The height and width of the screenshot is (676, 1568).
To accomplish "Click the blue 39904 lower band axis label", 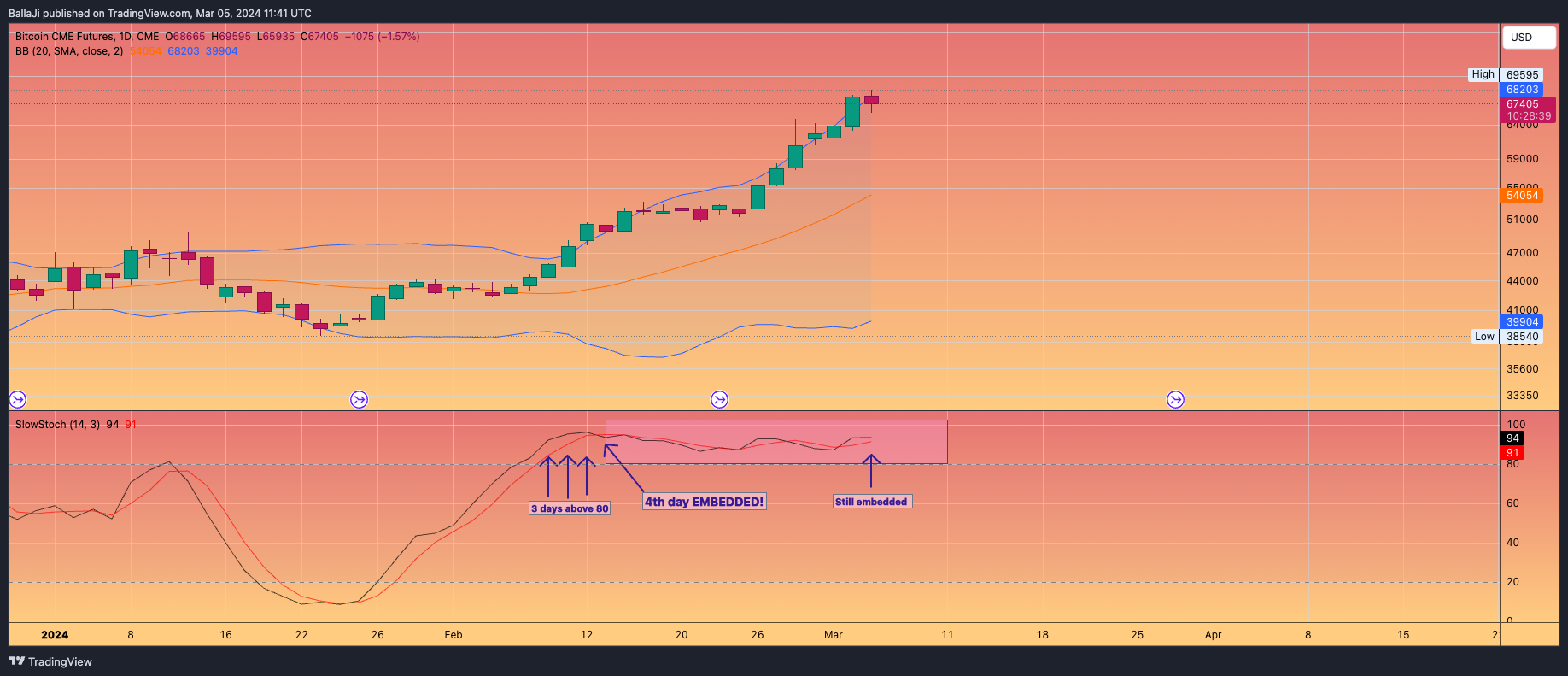I will [x=1522, y=321].
